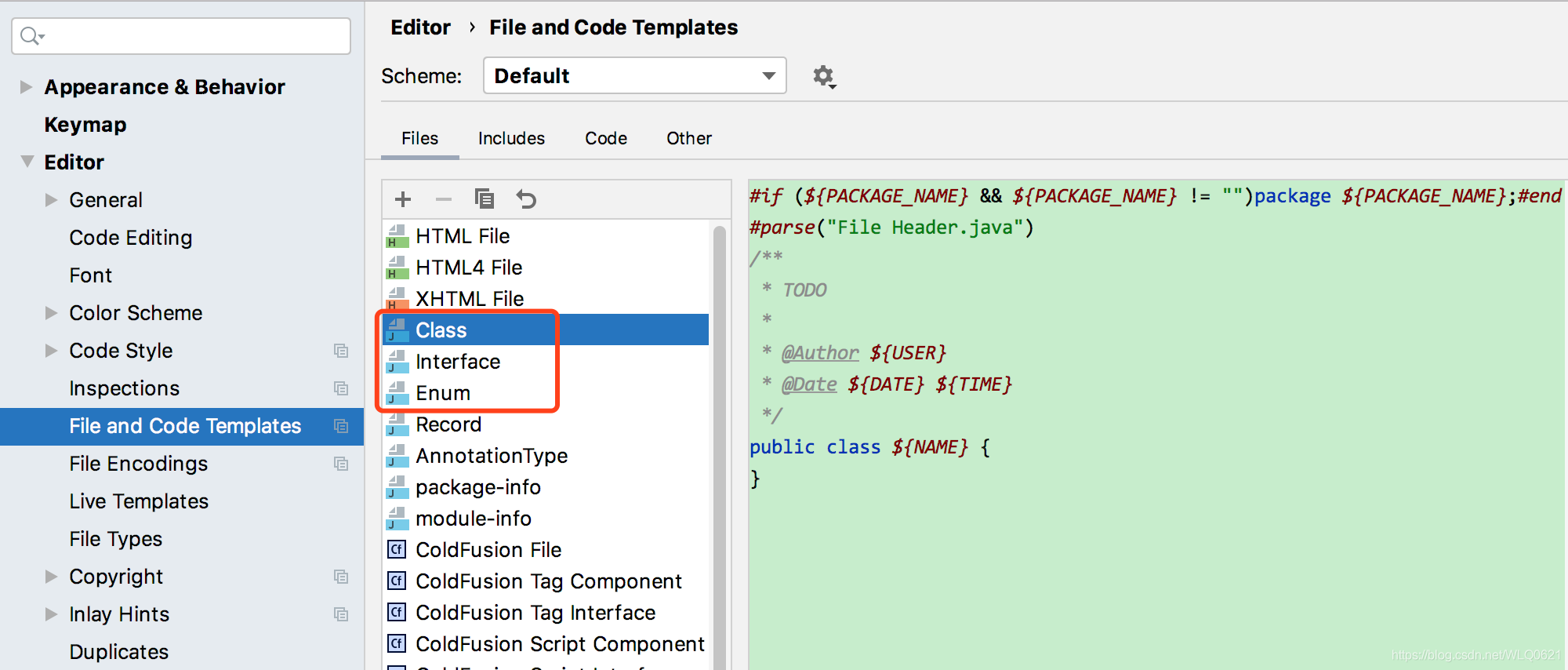Click the Add template plus icon
This screenshot has height=670, width=1568.
pyautogui.click(x=403, y=199)
